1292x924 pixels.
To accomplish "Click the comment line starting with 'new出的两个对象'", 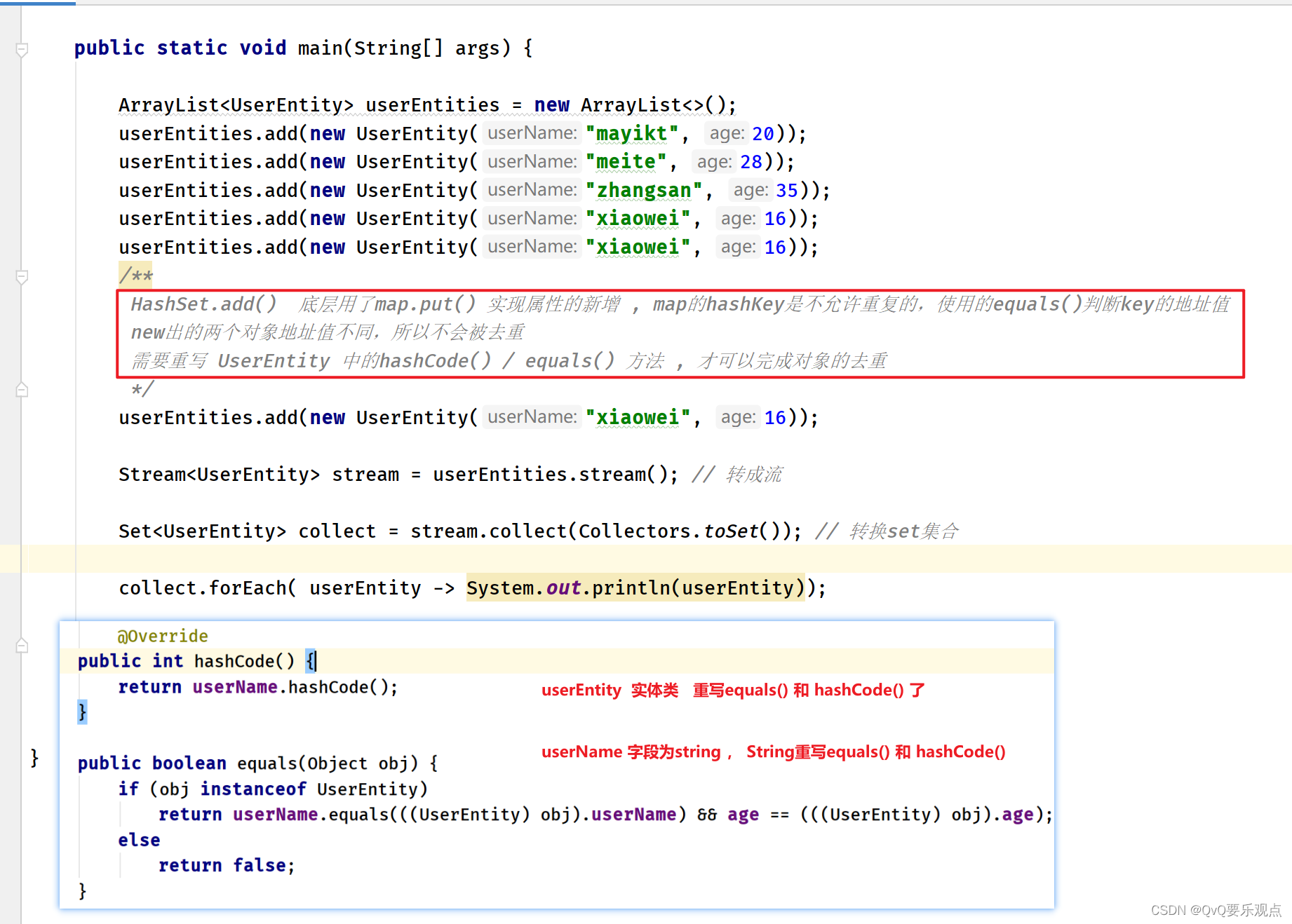I will 328,332.
